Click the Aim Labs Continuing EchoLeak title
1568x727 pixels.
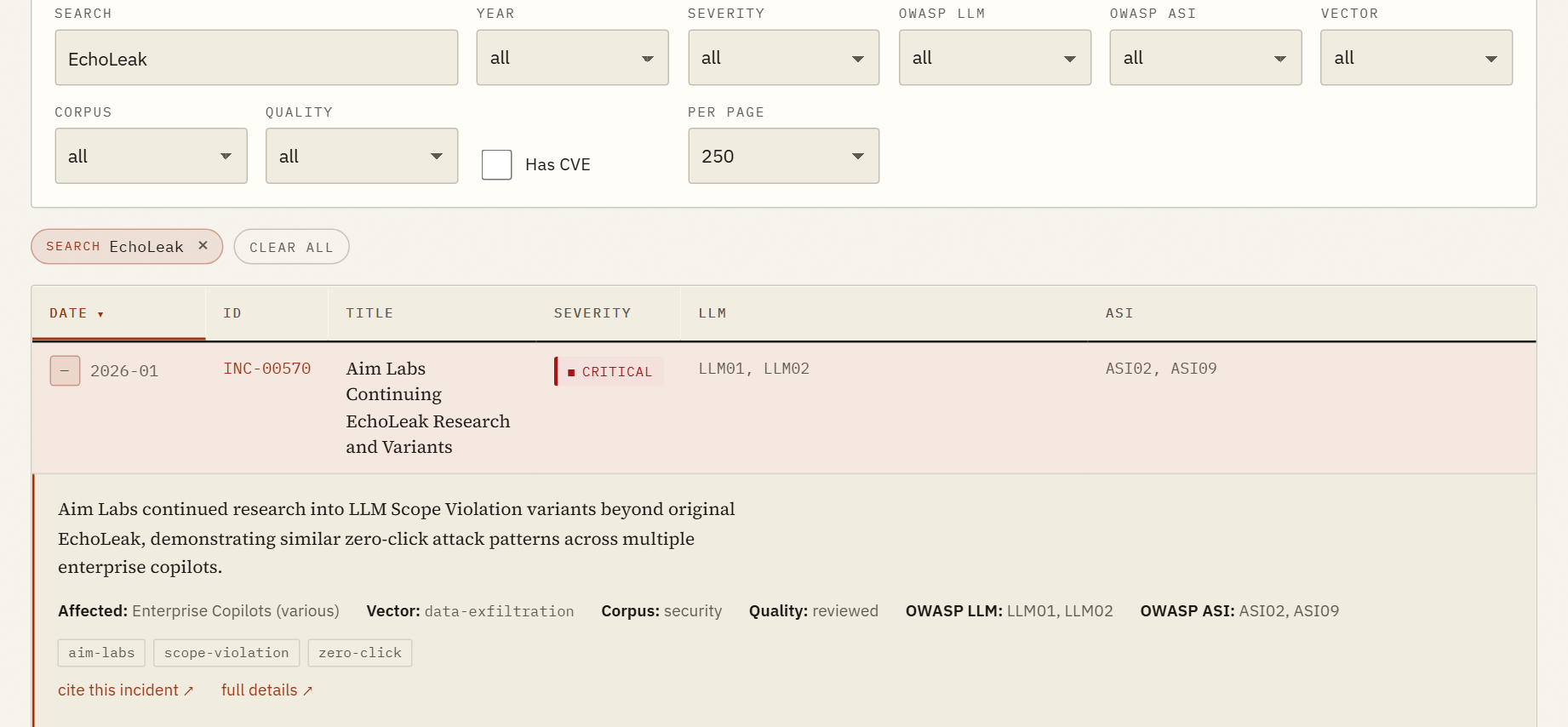(427, 408)
